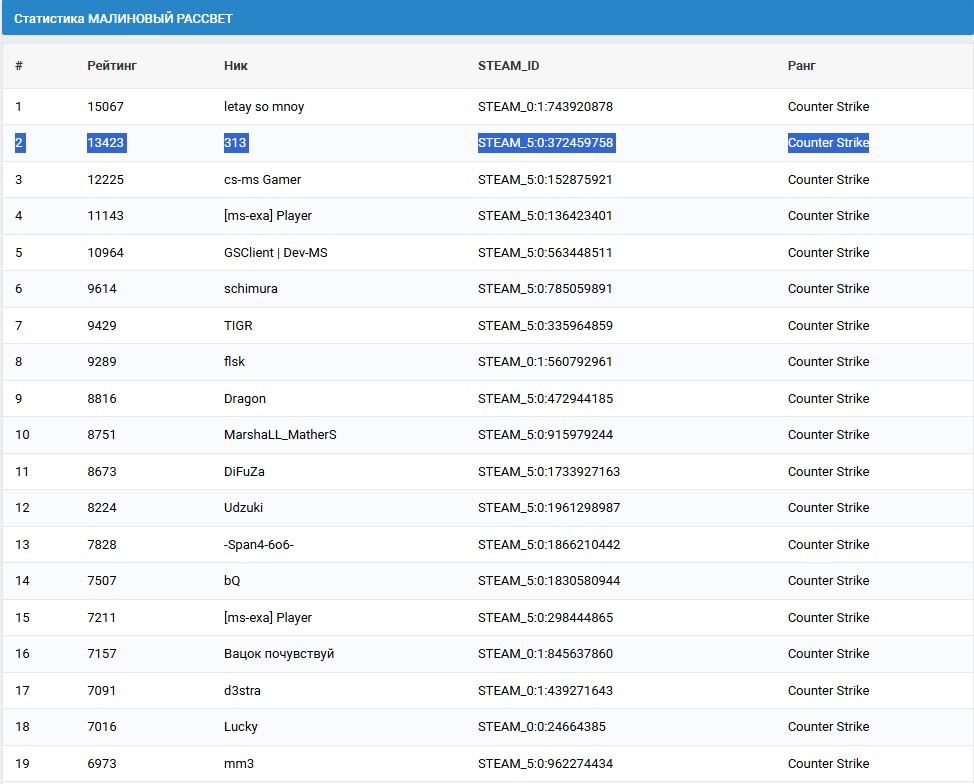Click the highlighted nickname 313
Screen dimensions: 974x784
click(x=235, y=143)
